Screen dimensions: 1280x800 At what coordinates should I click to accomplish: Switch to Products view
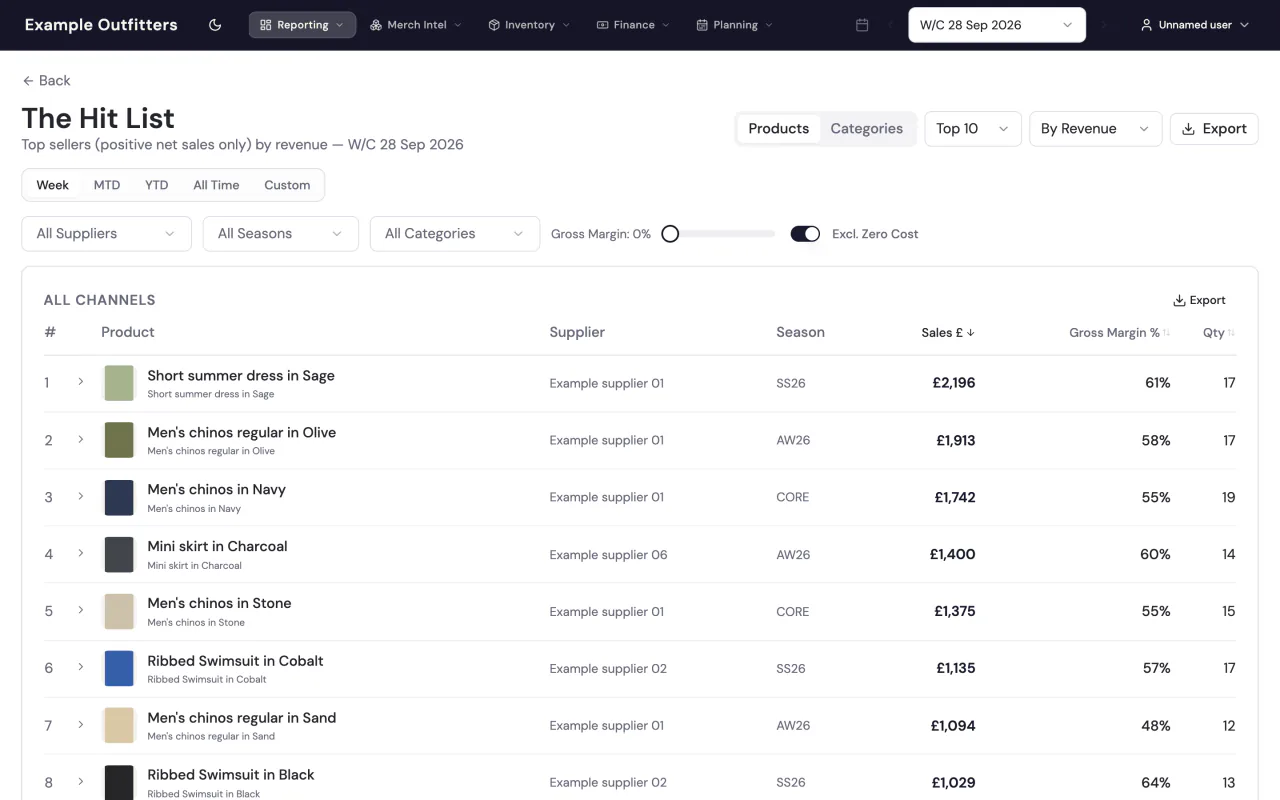pos(779,129)
